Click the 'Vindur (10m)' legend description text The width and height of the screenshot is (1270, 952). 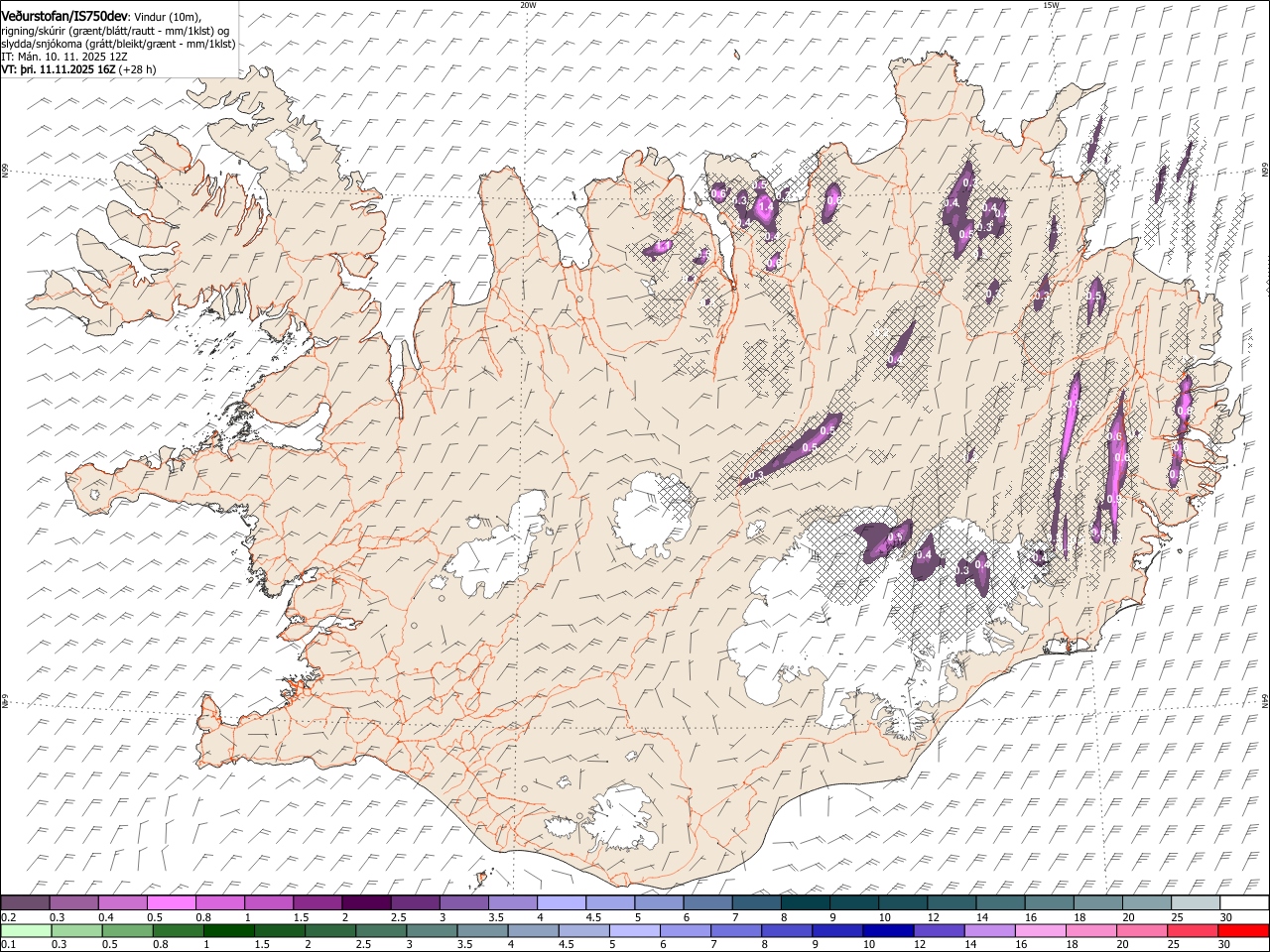166,17
